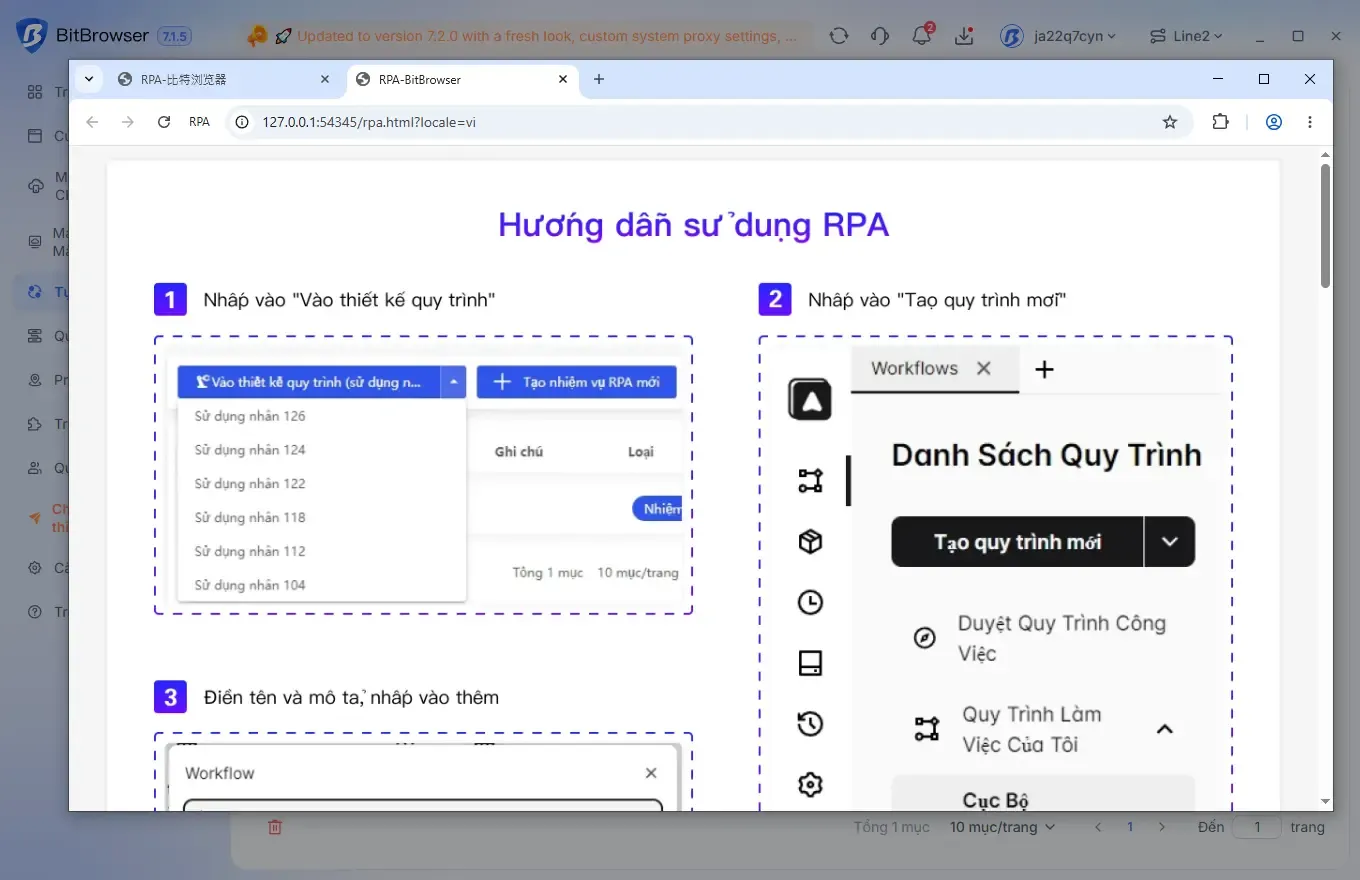
Task: Select the stacked server icon in BitBrowser's sidebar
Action: click(x=35, y=336)
